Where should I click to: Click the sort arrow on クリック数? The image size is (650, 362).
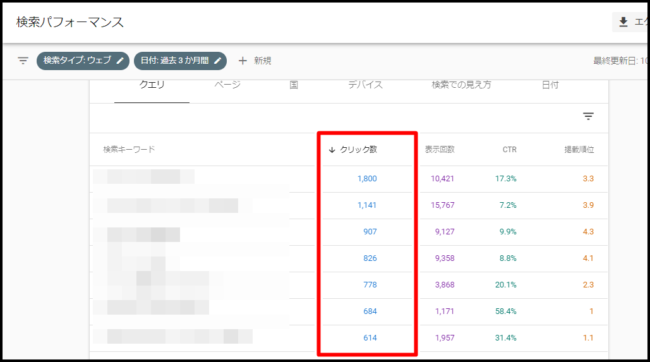(332, 150)
